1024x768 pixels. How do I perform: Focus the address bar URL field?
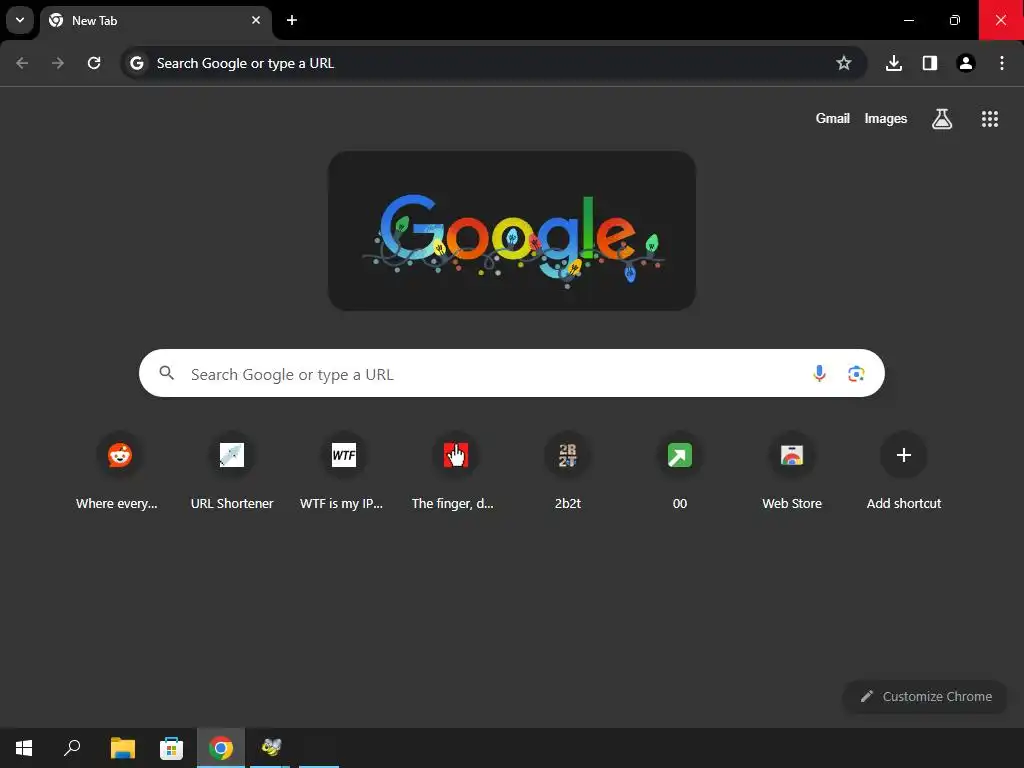(494, 63)
